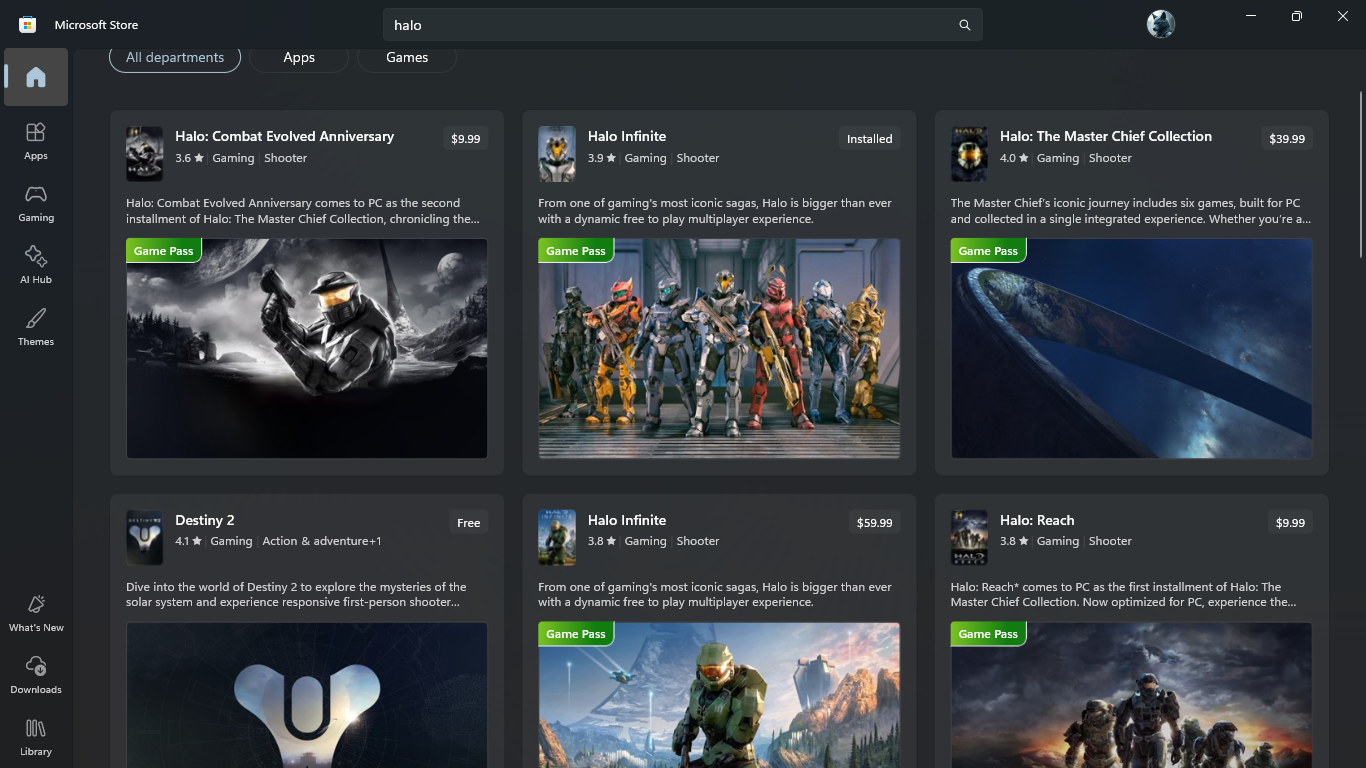Image resolution: width=1366 pixels, height=768 pixels.
Task: Click the $59.99 Halo Infinite box art icon
Action: tap(557, 538)
